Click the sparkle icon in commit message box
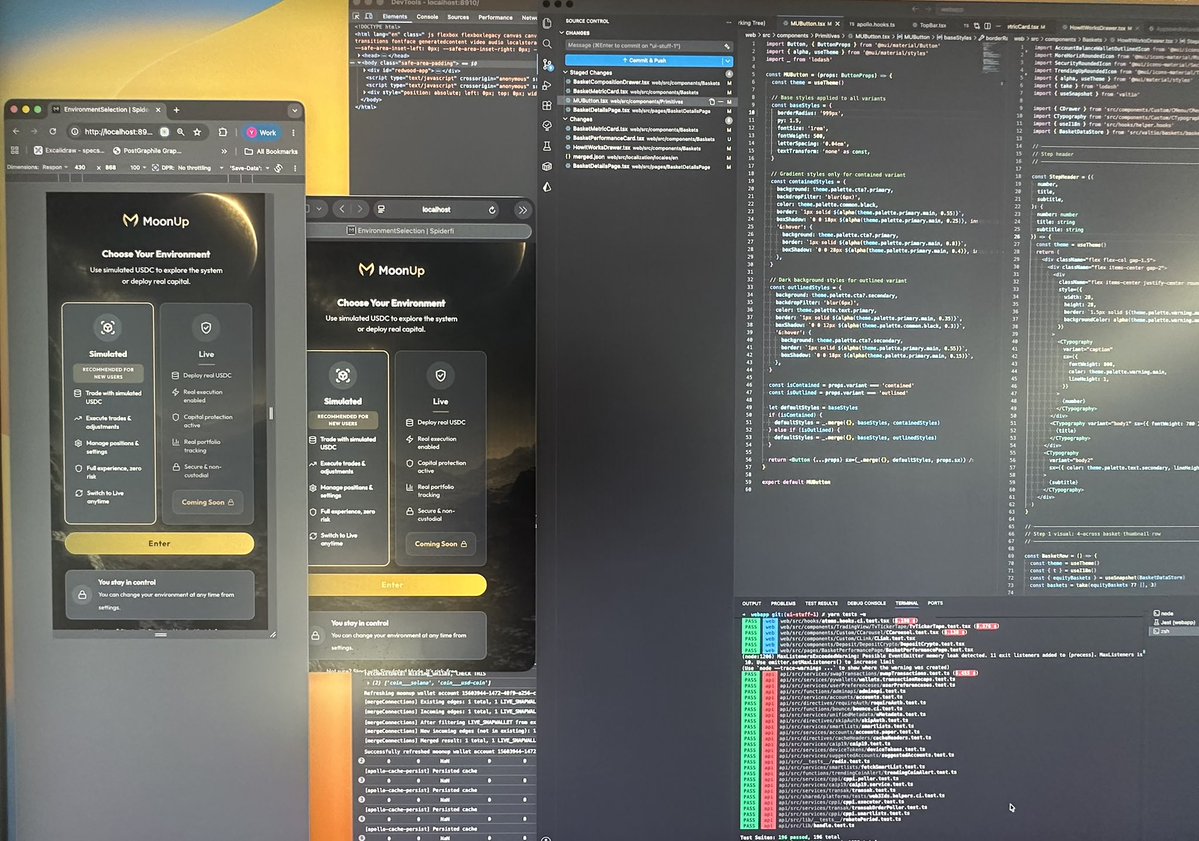The height and width of the screenshot is (841, 1199). click(726, 46)
